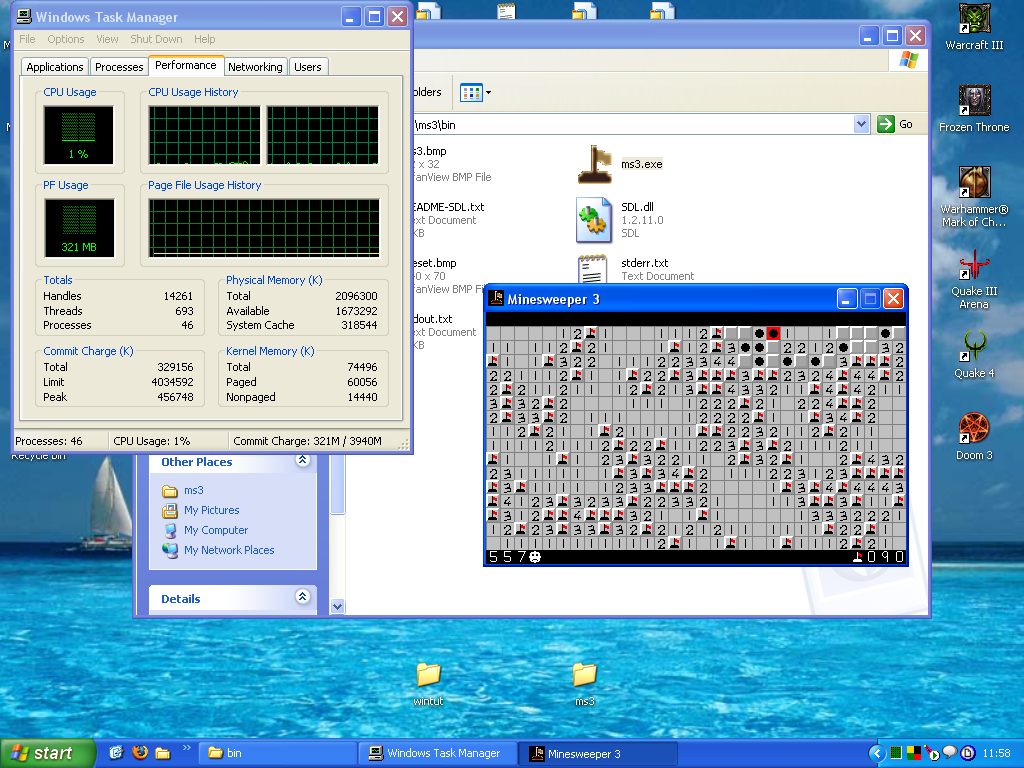Select the SDL.dll file icon
Viewport: 1024px width, 768px height.
click(594, 220)
